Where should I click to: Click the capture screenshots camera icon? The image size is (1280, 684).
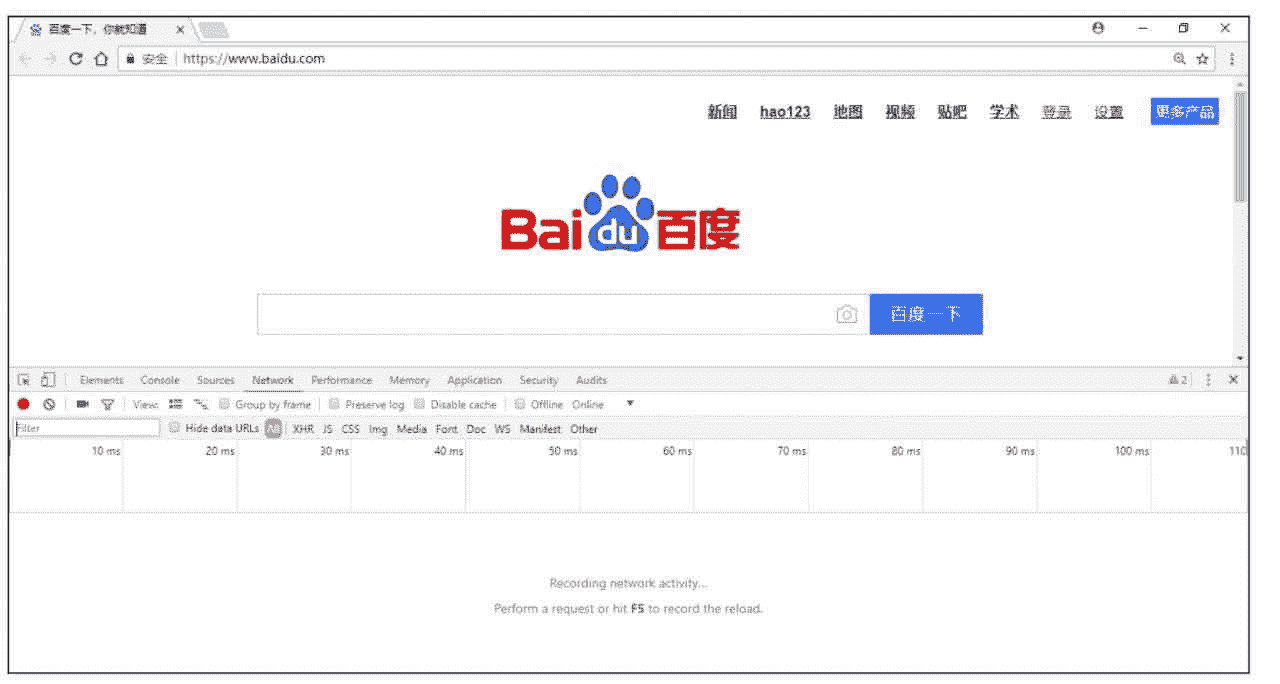point(82,405)
